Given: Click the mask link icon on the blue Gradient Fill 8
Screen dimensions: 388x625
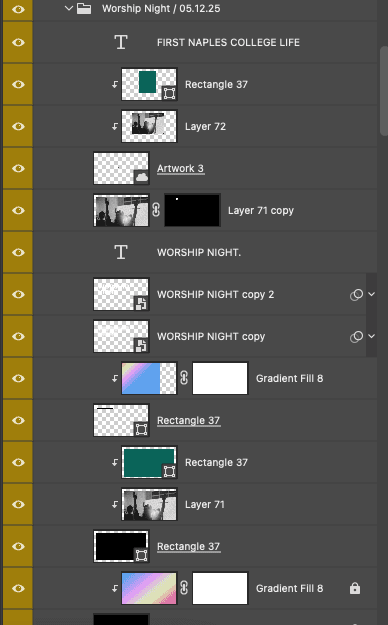Looking at the screenshot, I should coord(184,378).
